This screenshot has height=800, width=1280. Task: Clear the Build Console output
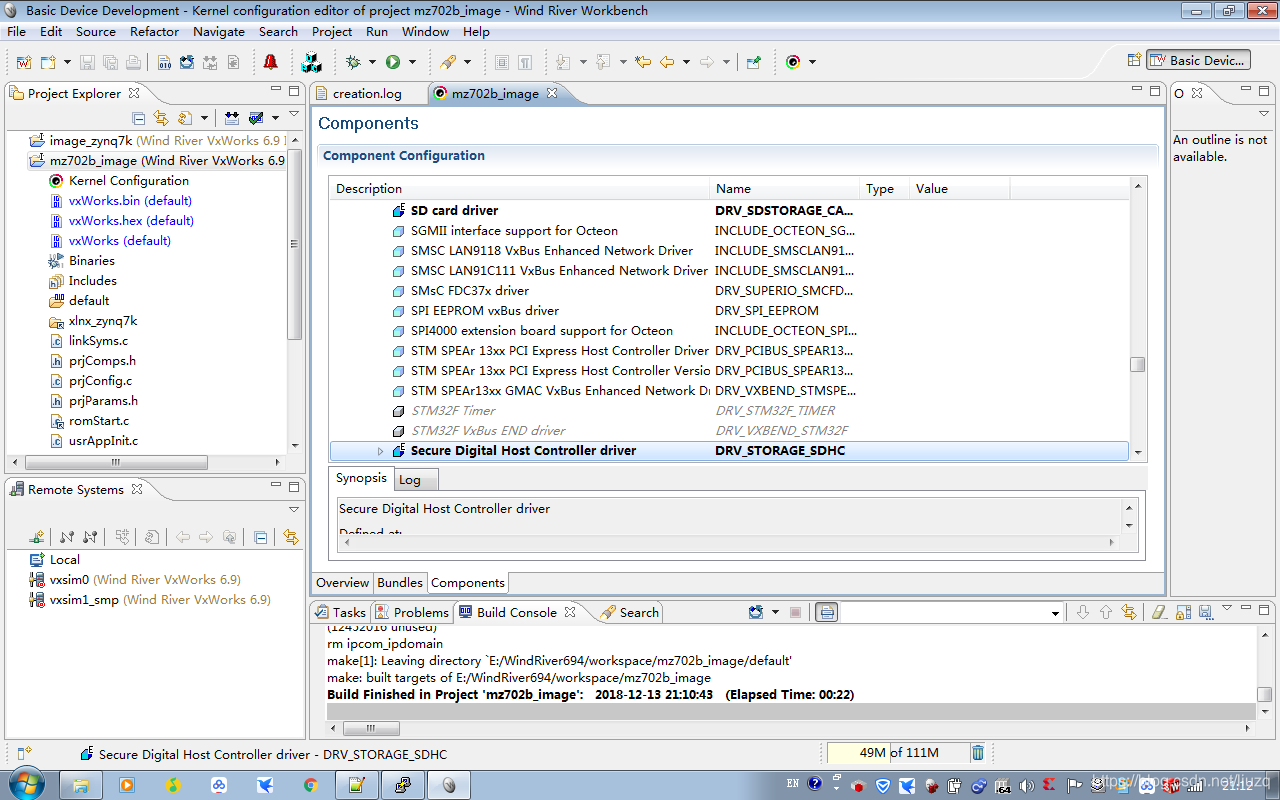coord(1160,612)
